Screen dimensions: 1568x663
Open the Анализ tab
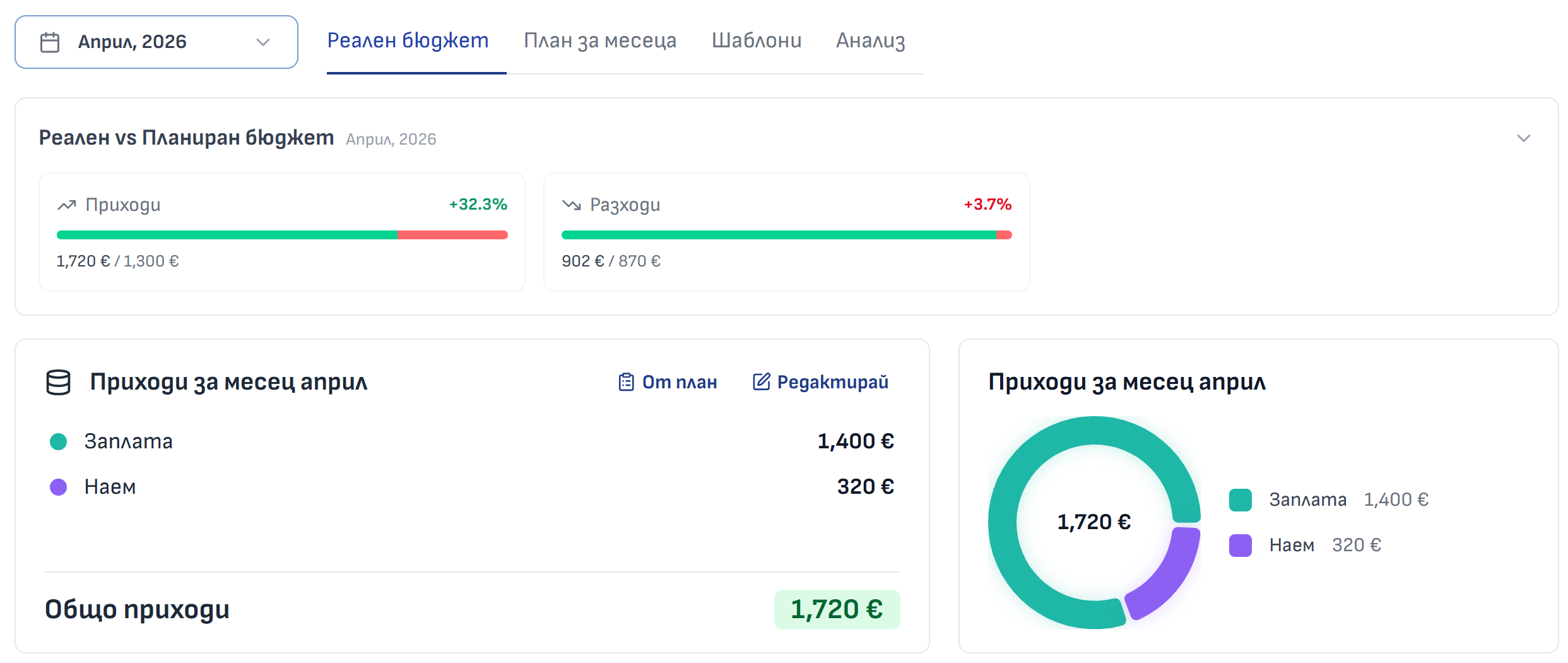[870, 40]
